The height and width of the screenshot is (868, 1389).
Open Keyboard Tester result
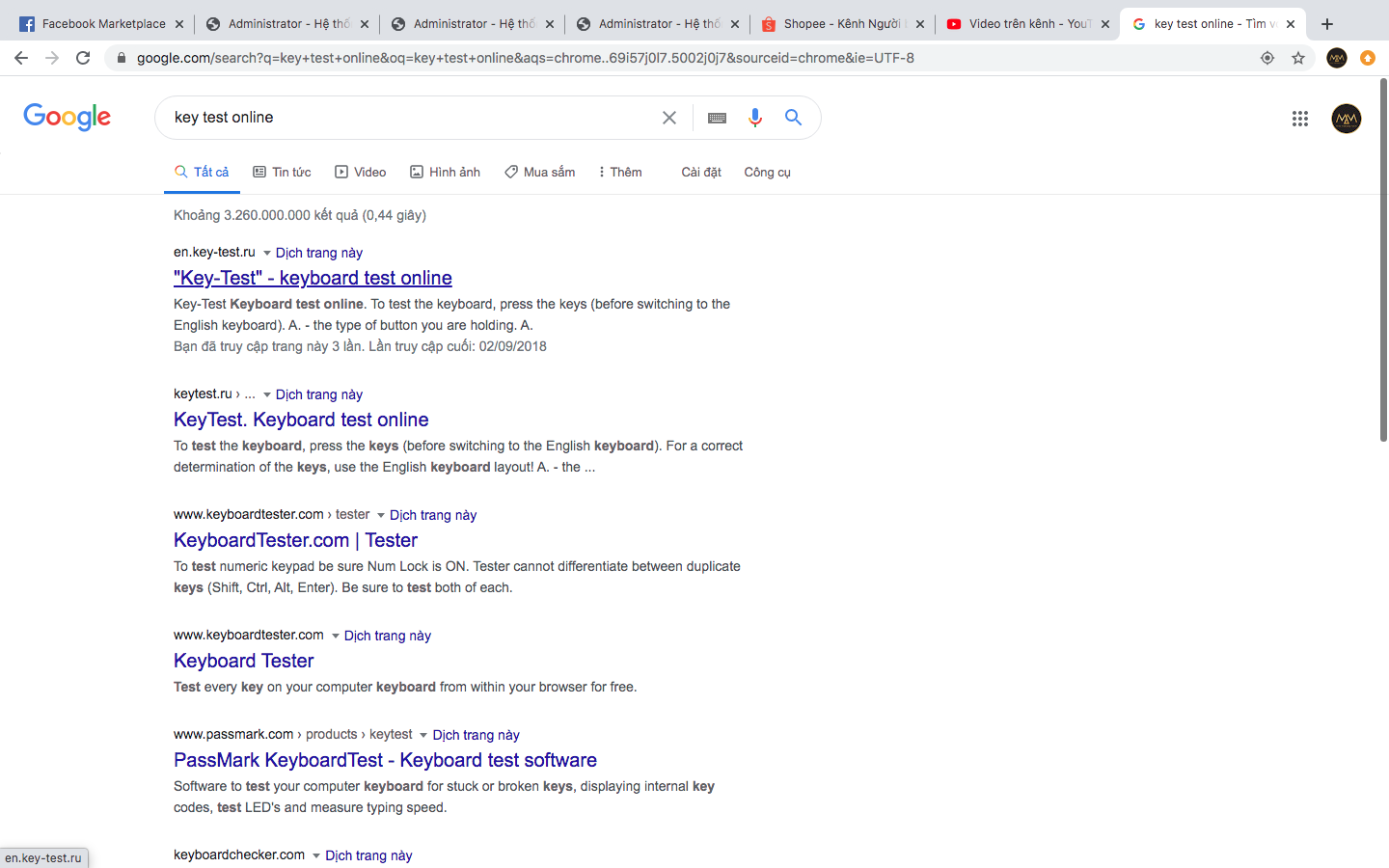pyautogui.click(x=243, y=661)
